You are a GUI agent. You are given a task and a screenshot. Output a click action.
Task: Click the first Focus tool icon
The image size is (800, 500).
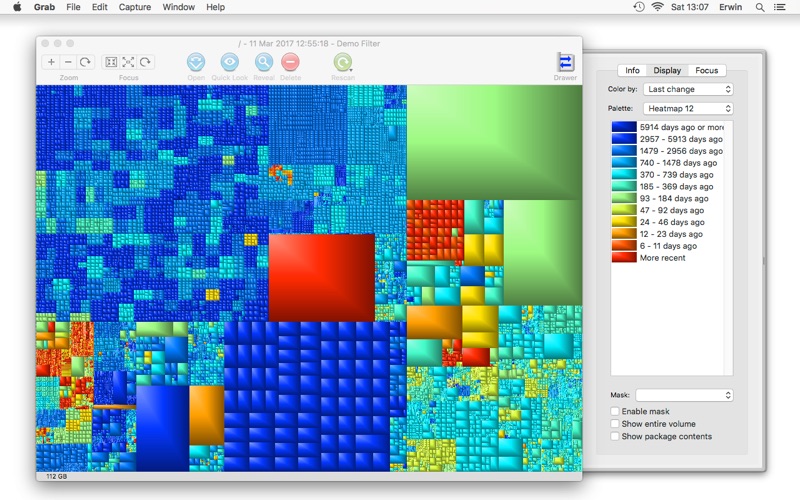click(x=111, y=62)
